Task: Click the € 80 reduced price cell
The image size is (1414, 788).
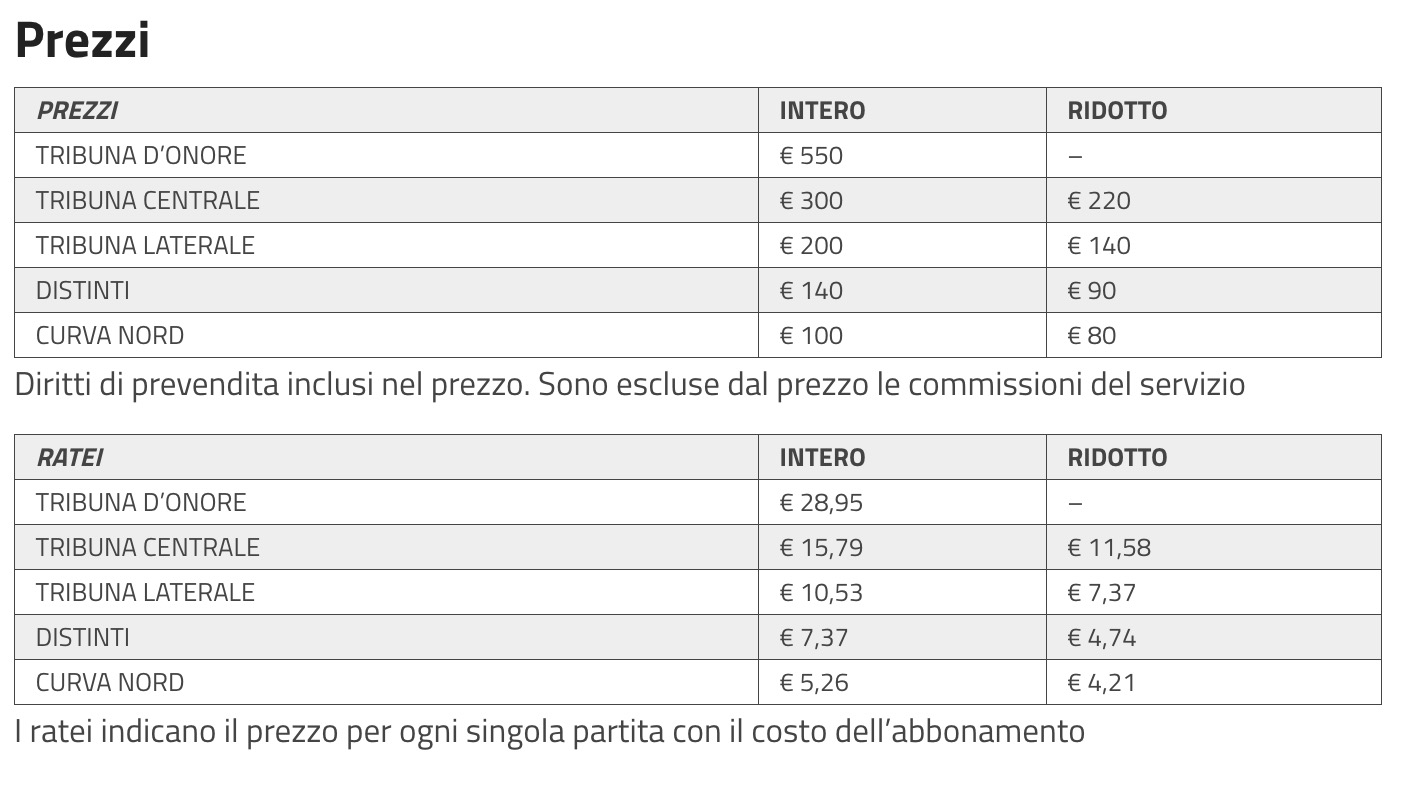Action: click(x=1092, y=335)
